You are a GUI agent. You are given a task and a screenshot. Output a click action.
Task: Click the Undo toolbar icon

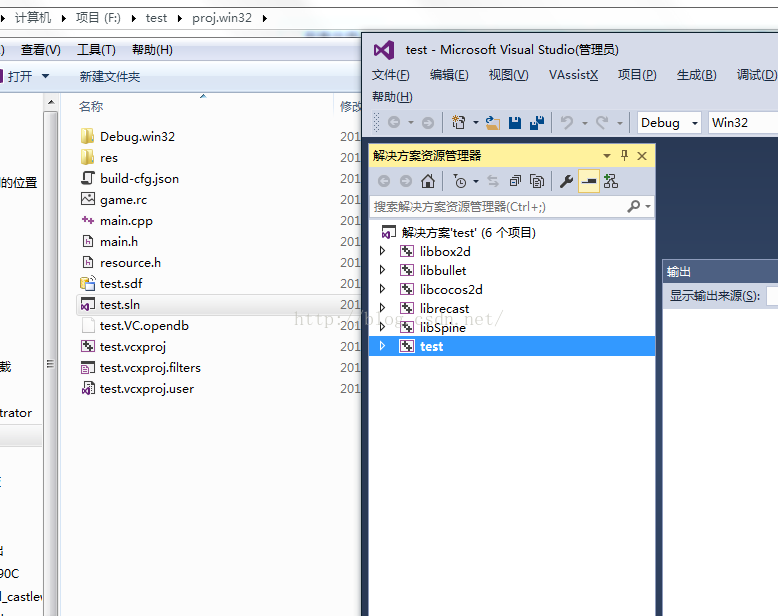click(x=567, y=122)
